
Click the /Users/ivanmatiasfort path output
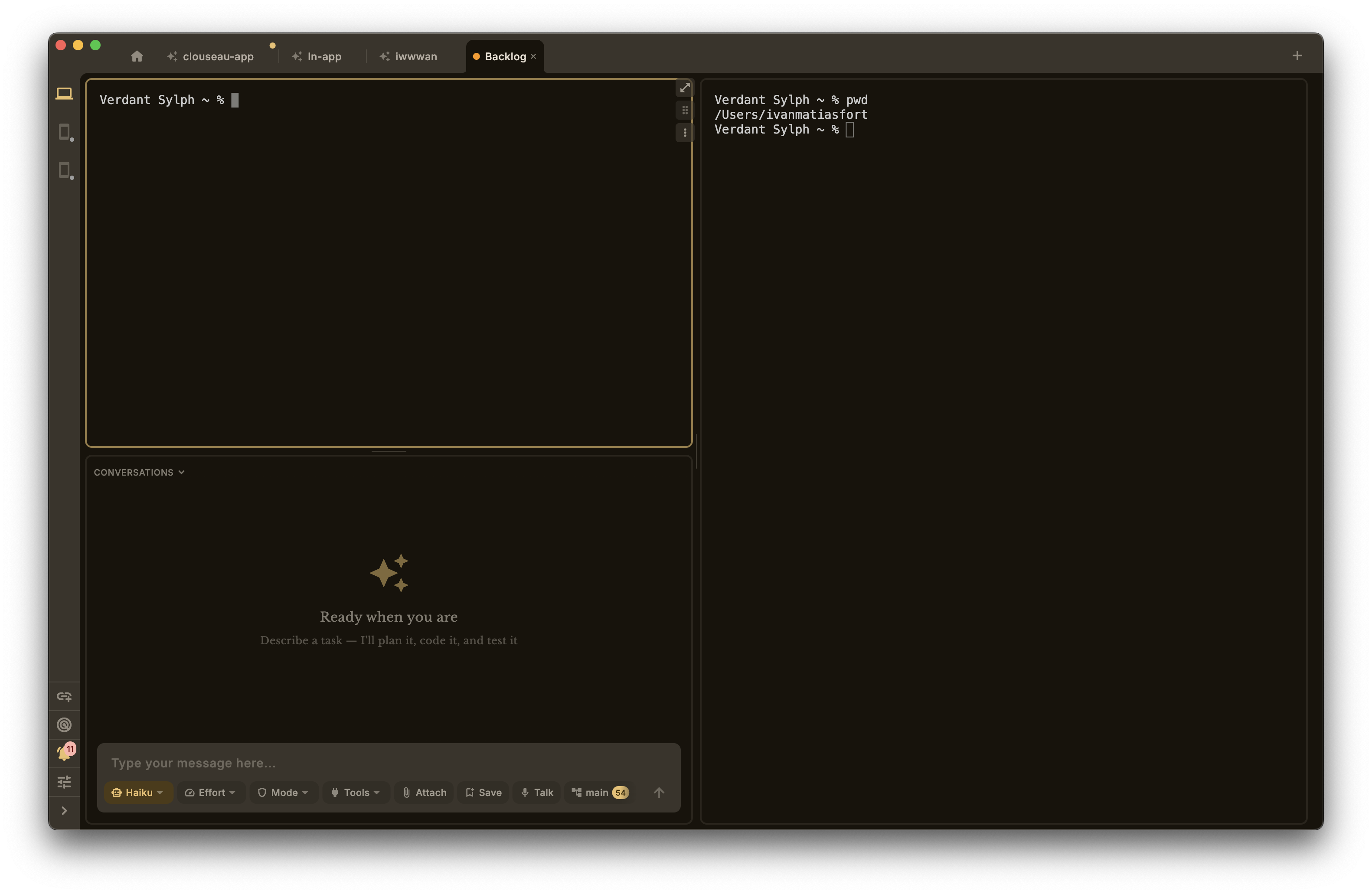791,115
